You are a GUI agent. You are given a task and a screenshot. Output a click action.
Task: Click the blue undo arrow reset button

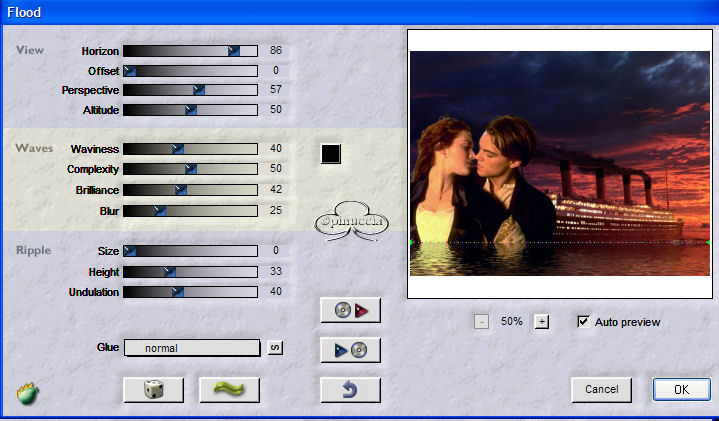pyautogui.click(x=350, y=390)
